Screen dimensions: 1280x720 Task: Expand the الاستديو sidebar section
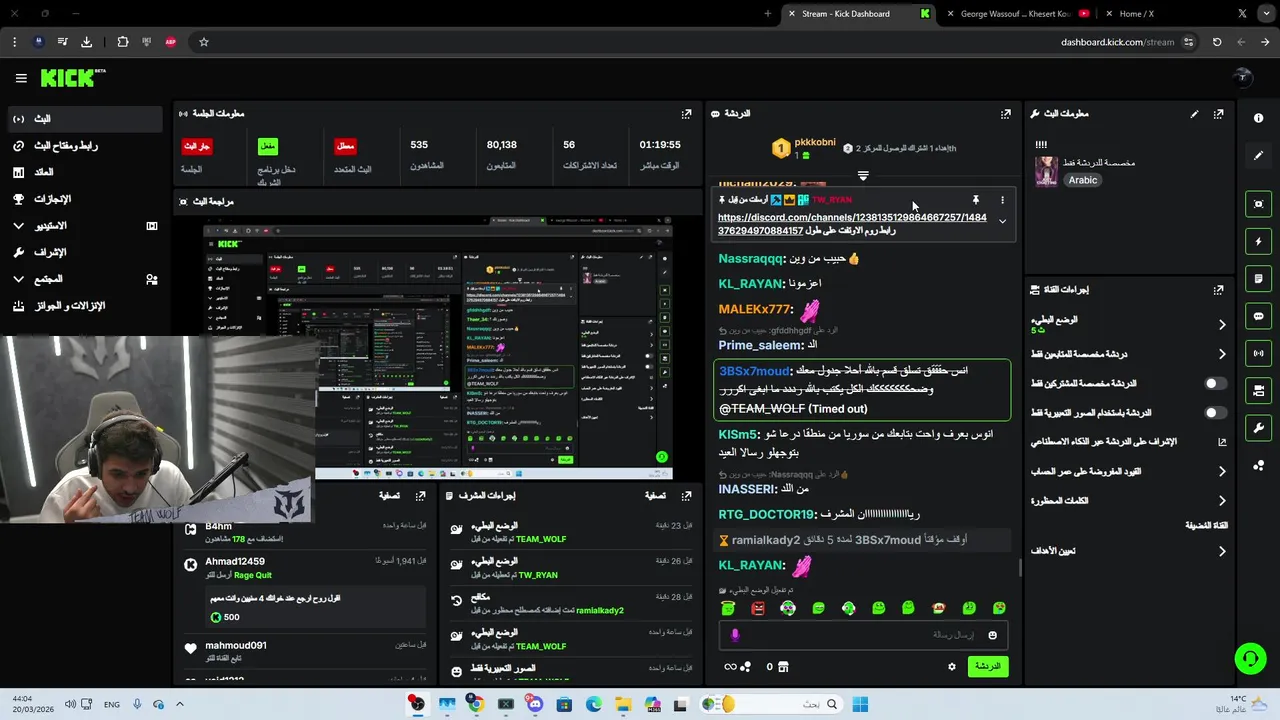(x=18, y=226)
